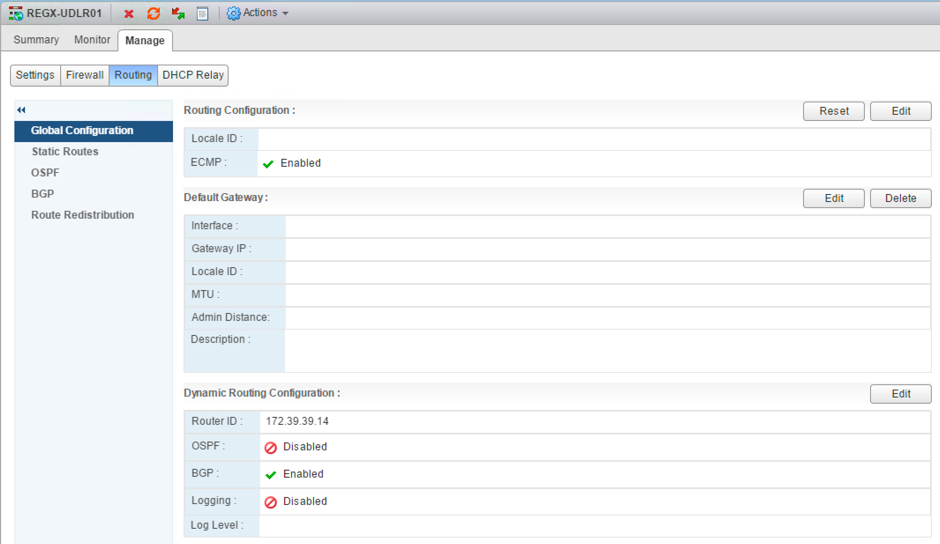
Task: Click the orange refresh icon
Action: click(x=153, y=14)
